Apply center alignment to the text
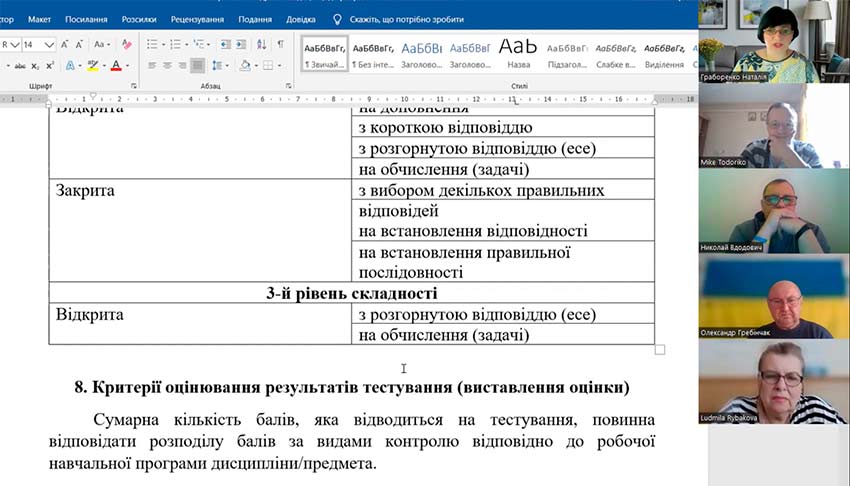 tap(167, 65)
